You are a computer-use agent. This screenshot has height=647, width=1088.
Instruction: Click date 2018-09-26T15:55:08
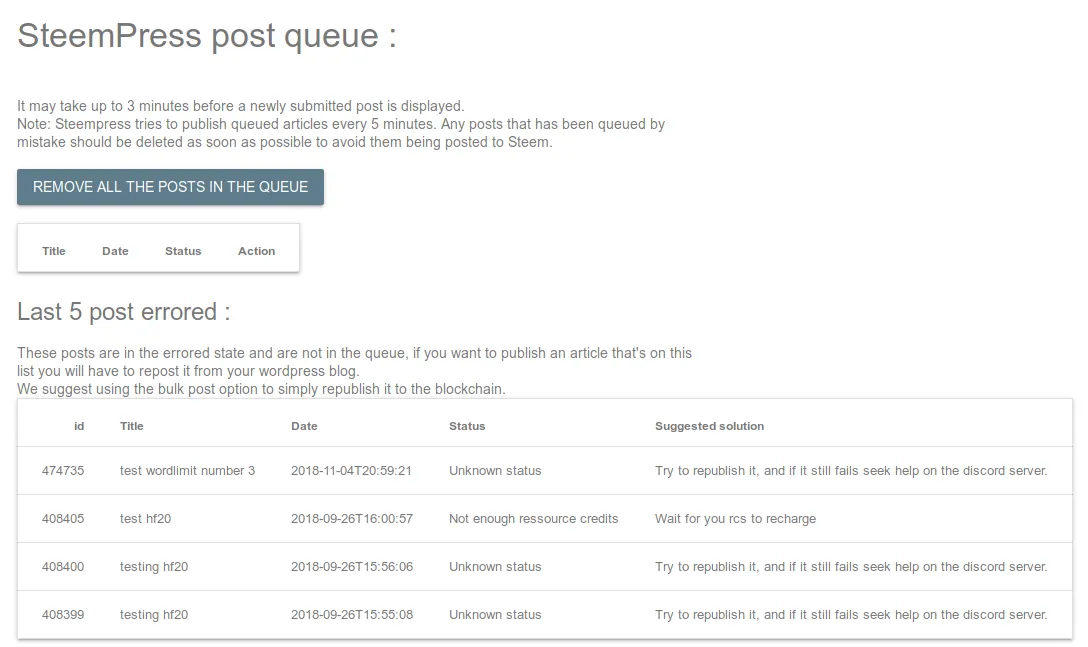[352, 614]
